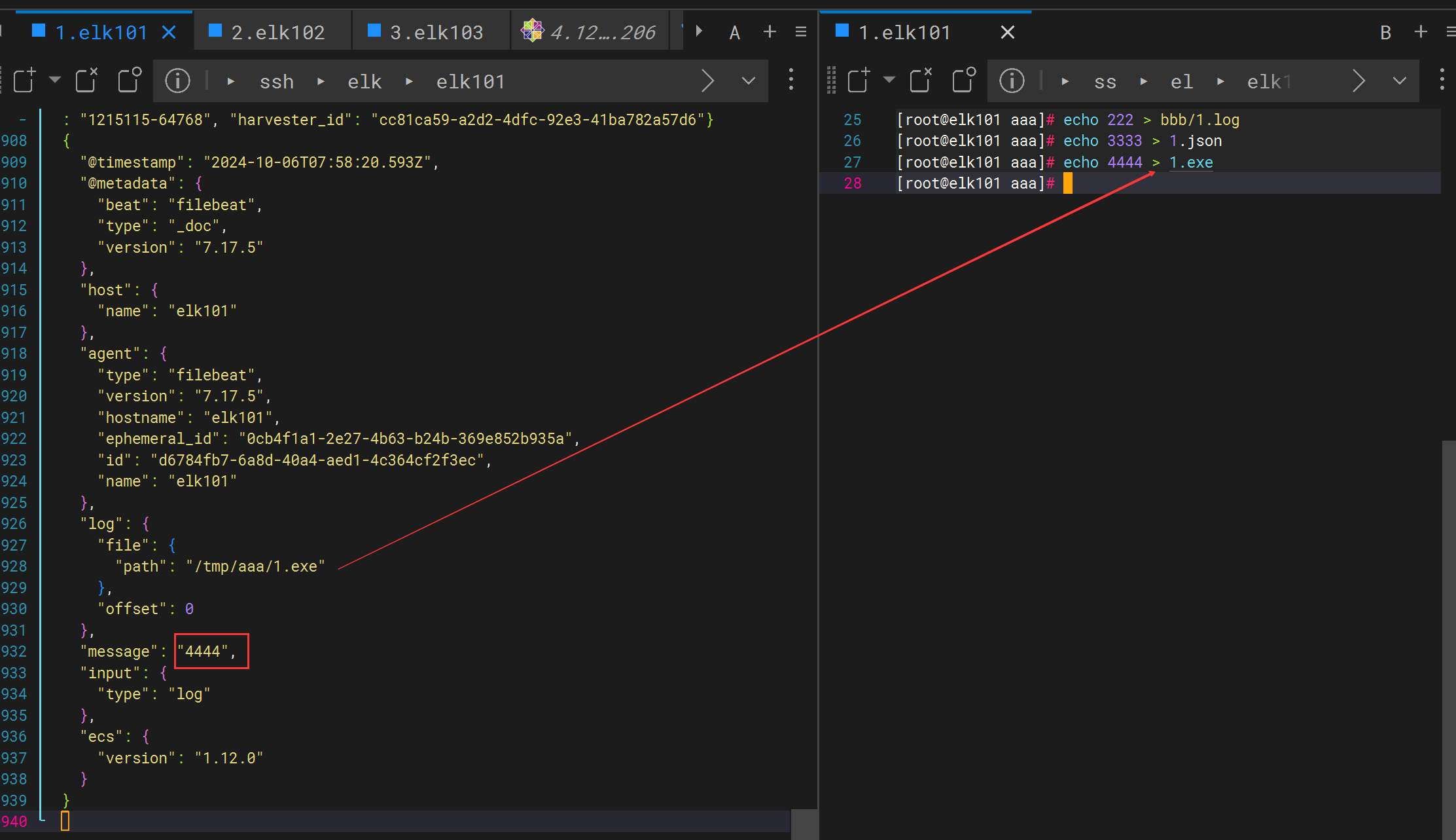Click the group B label in right pane
Image resolution: width=1456 pixels, height=840 pixels.
(1385, 33)
